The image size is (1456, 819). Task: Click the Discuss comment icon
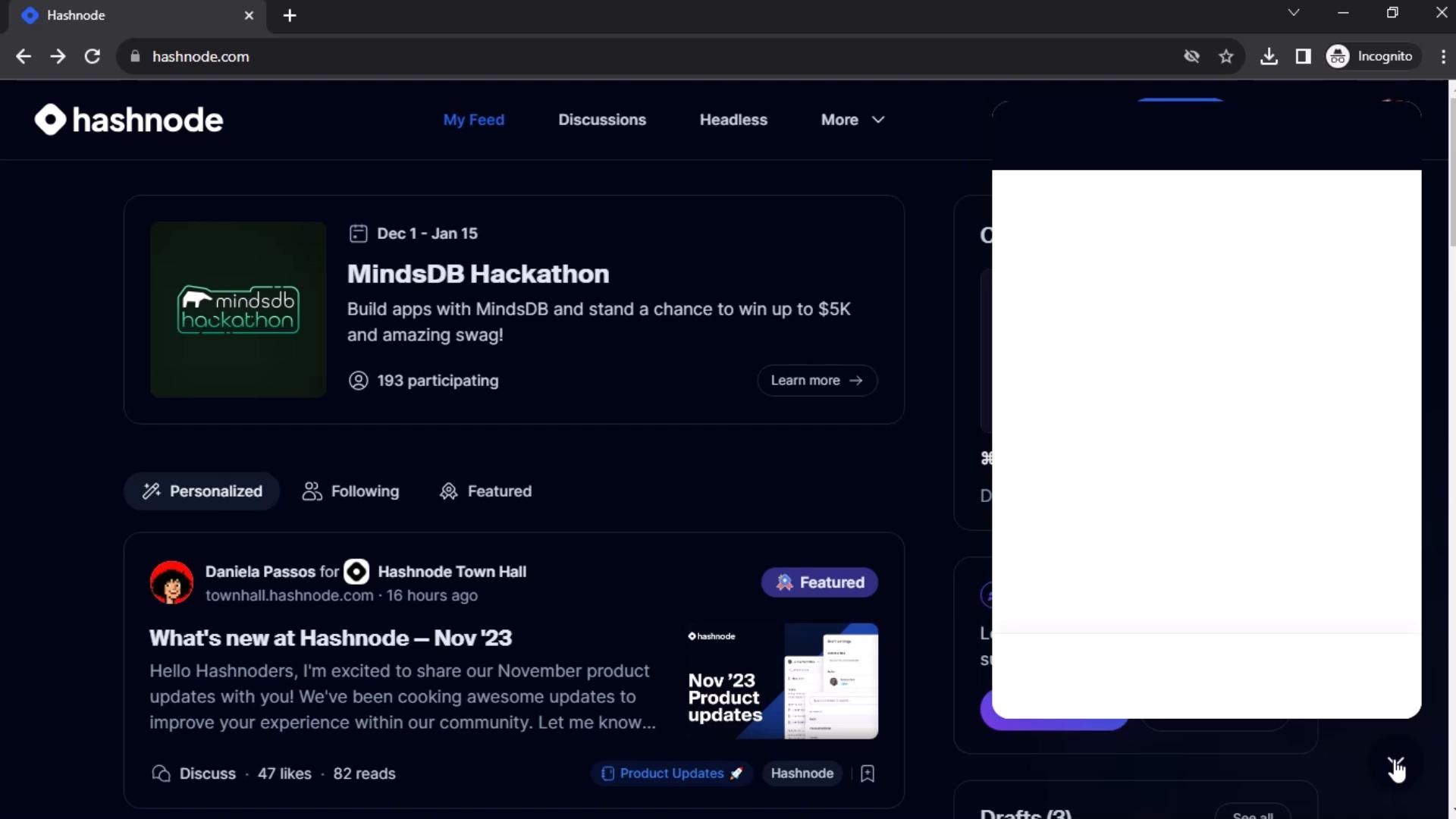coord(161,773)
